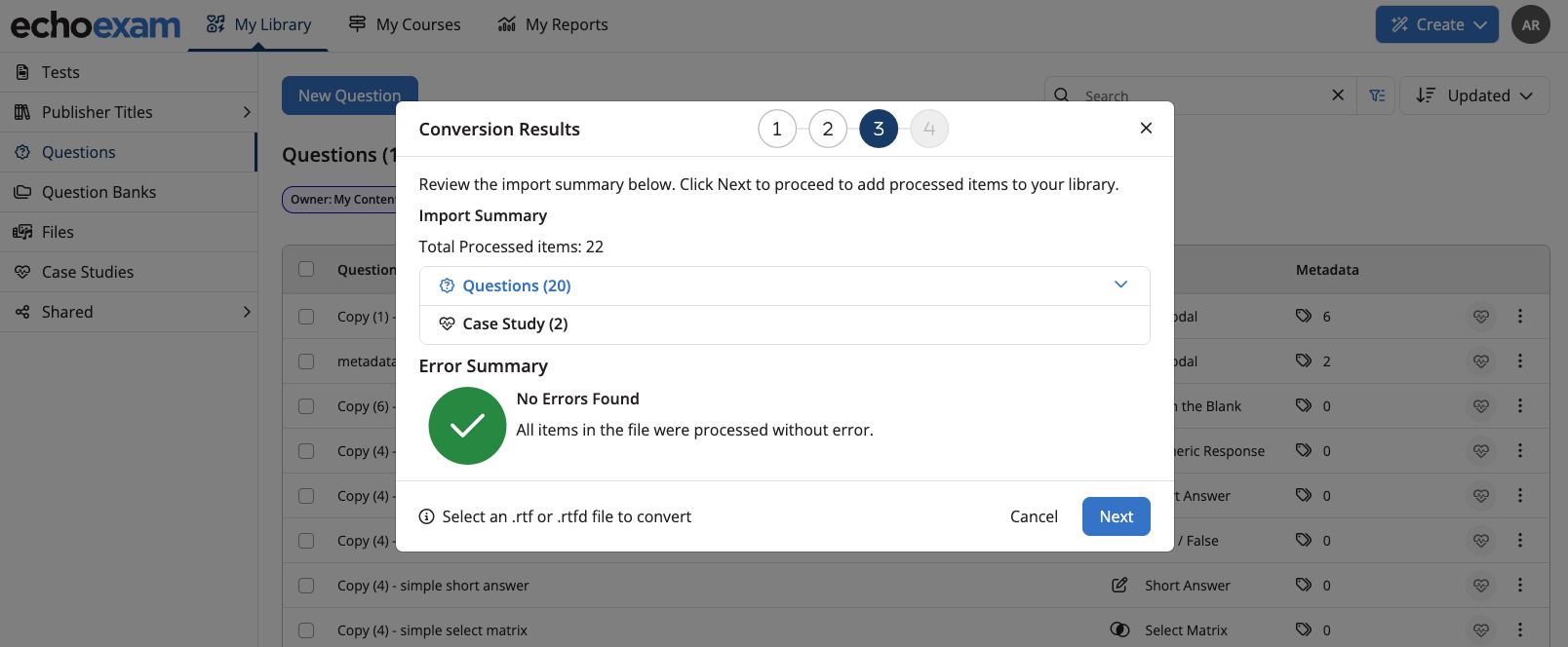Click the Short Answer type icon in simple short answer row
Viewport: 1568px width, 647px height.
[x=1119, y=585]
